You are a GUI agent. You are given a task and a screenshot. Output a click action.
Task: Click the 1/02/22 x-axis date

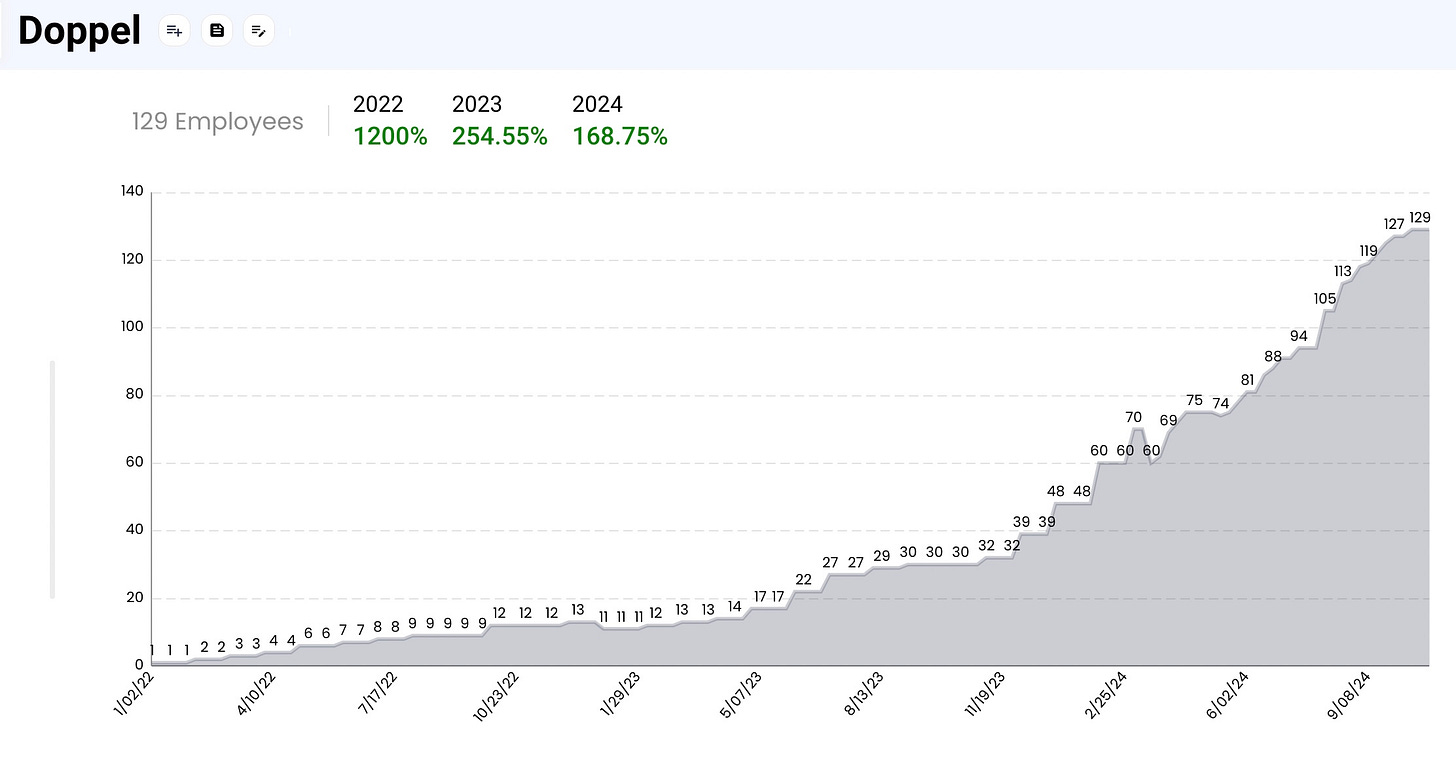[133, 695]
